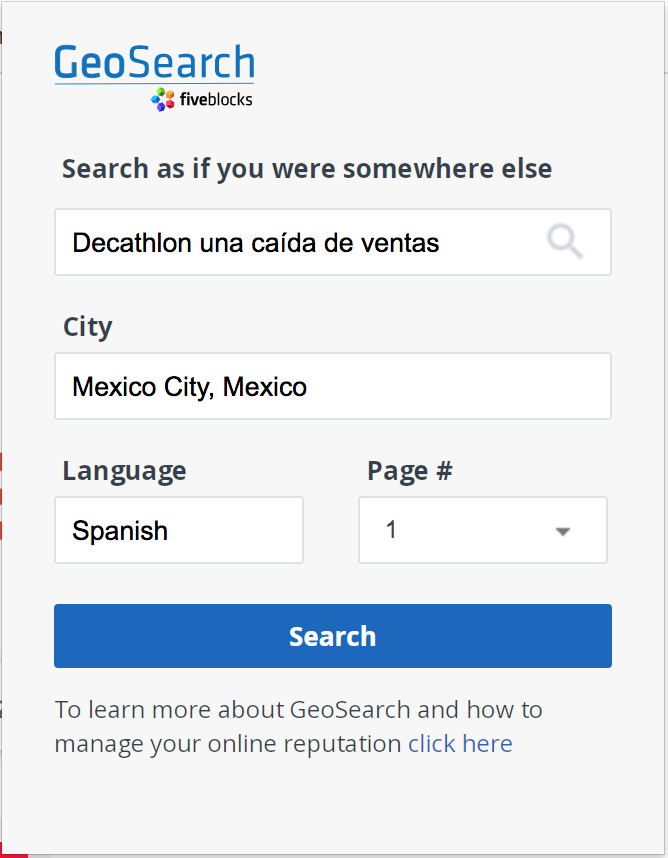This screenshot has width=668, height=858.
Task: Click "Search as if you were somewhere else" heading
Action: (307, 168)
